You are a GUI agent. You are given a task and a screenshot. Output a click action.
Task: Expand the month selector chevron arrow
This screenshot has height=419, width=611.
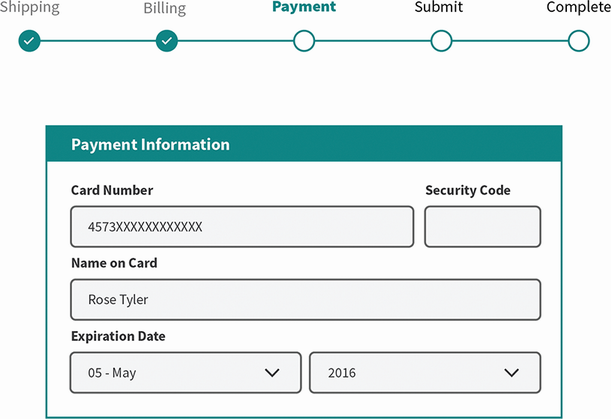pyautogui.click(x=272, y=372)
